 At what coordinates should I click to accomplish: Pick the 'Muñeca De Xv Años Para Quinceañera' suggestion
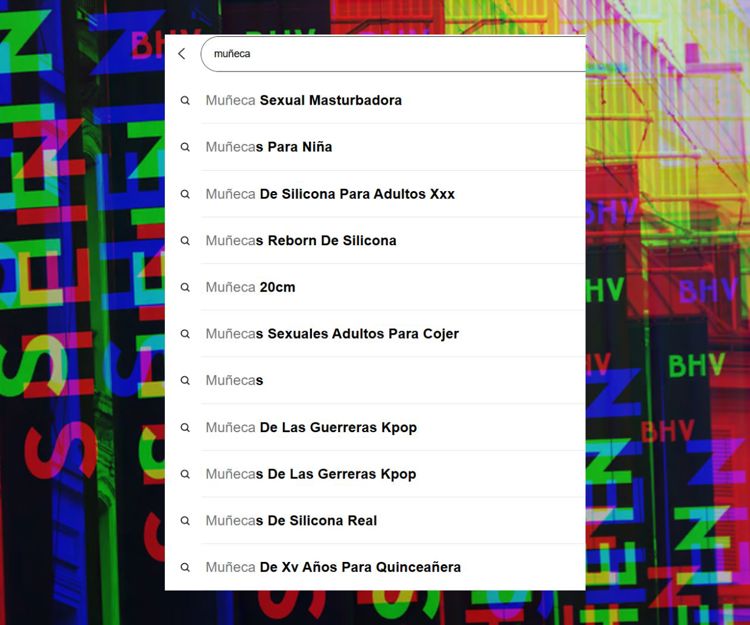pyautogui.click(x=333, y=567)
